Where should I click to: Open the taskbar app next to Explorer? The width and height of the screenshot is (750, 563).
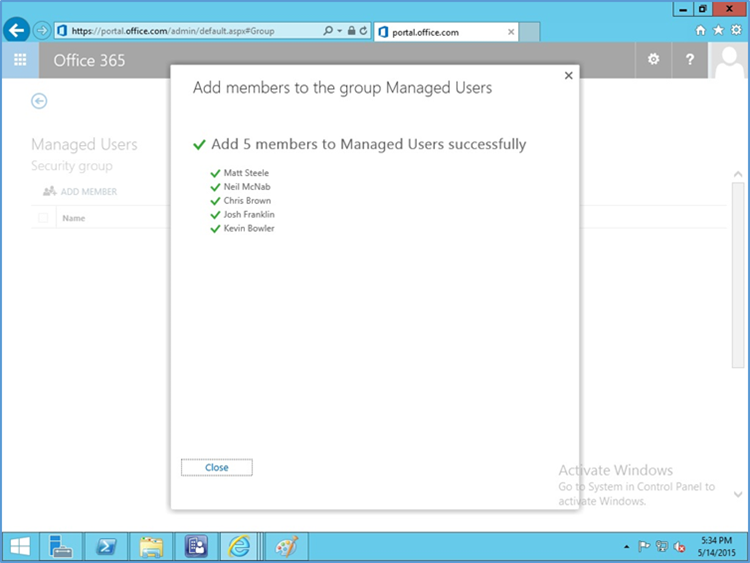click(x=197, y=546)
